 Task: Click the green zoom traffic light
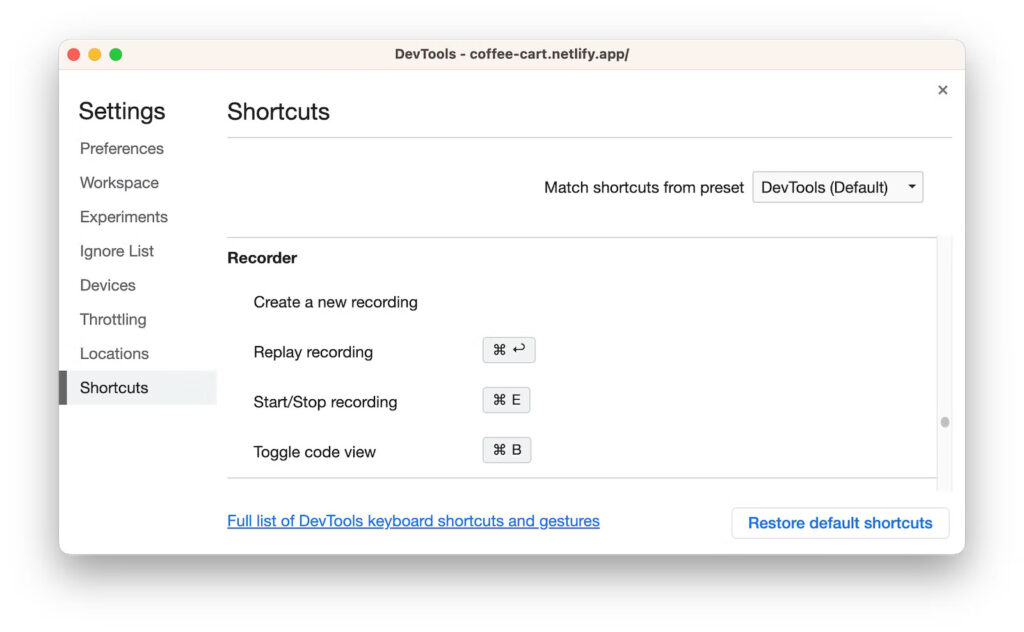(116, 54)
